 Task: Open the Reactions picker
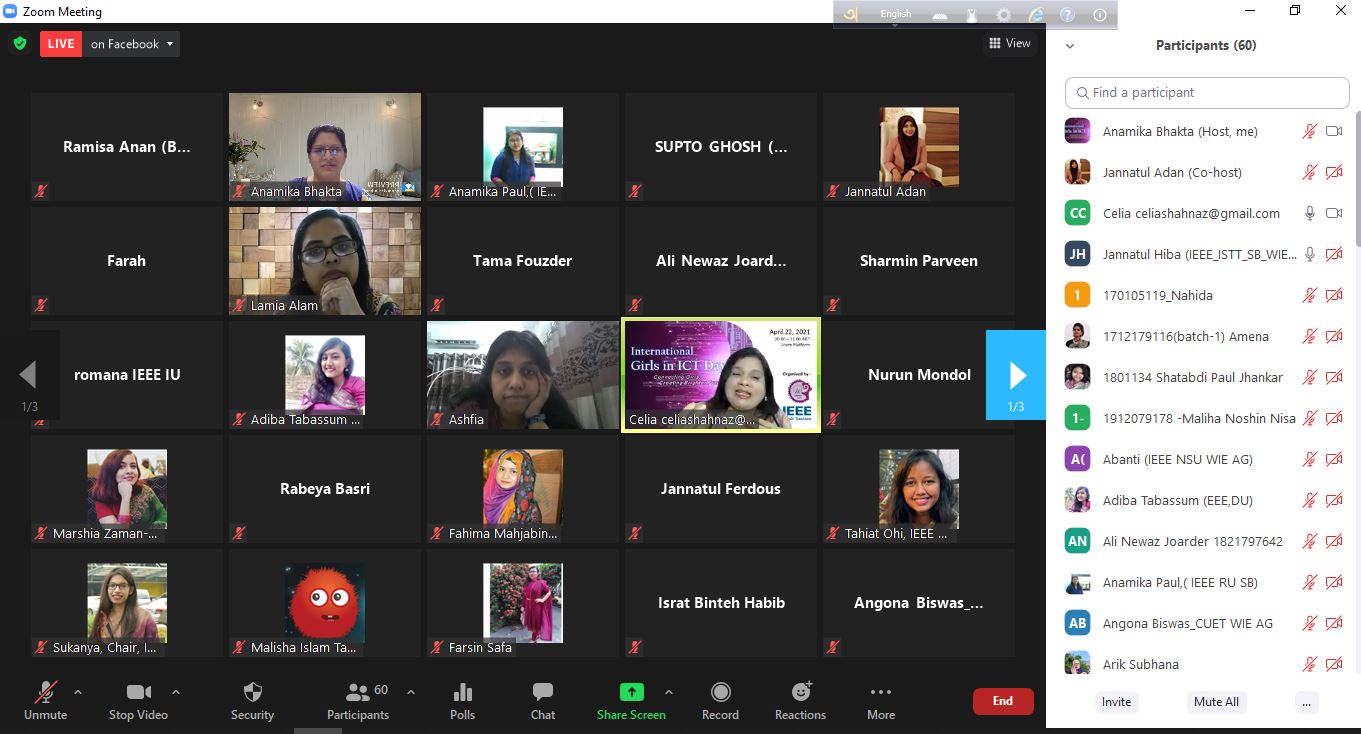[800, 701]
